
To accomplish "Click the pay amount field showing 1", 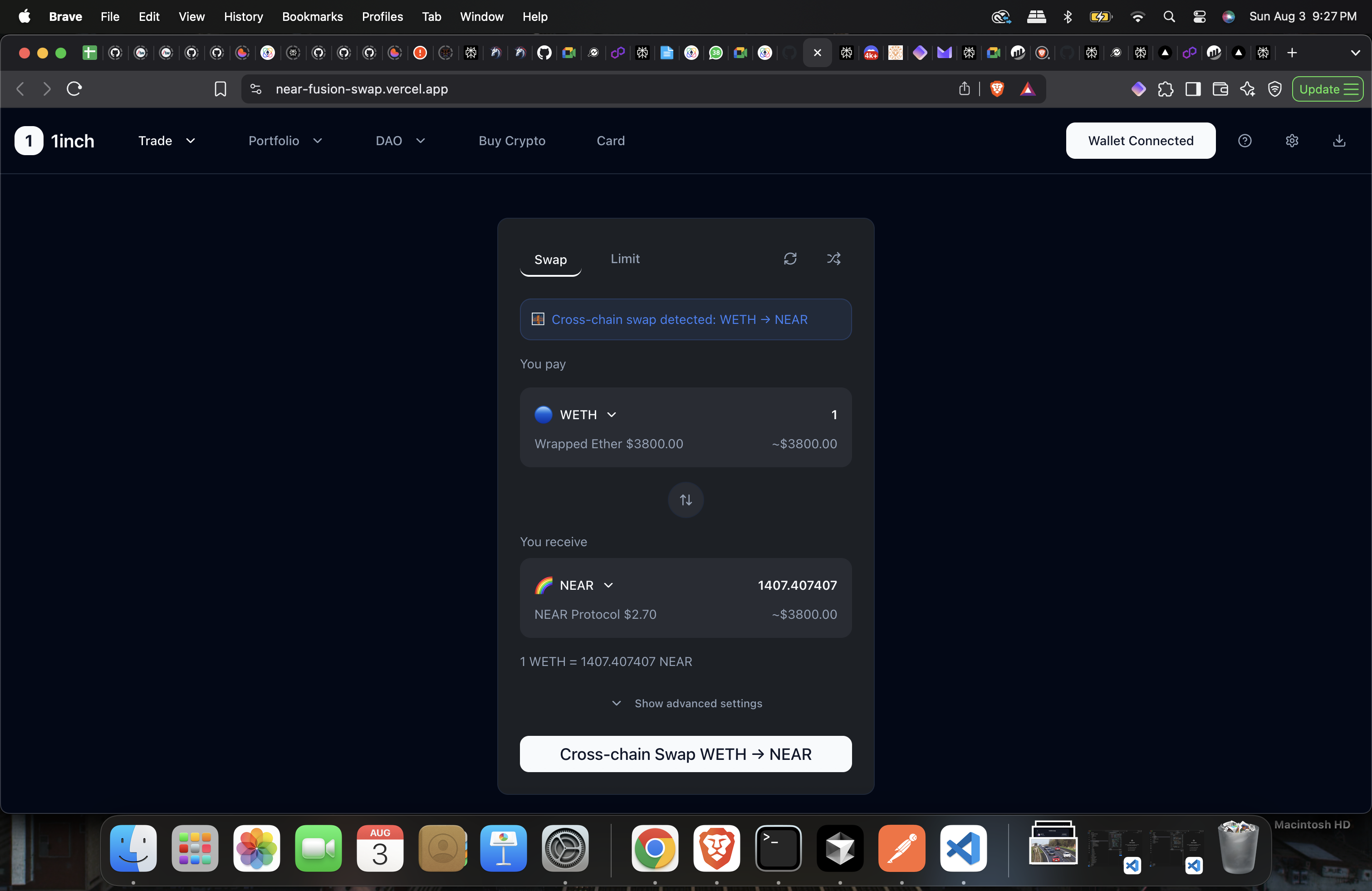I will pos(833,415).
